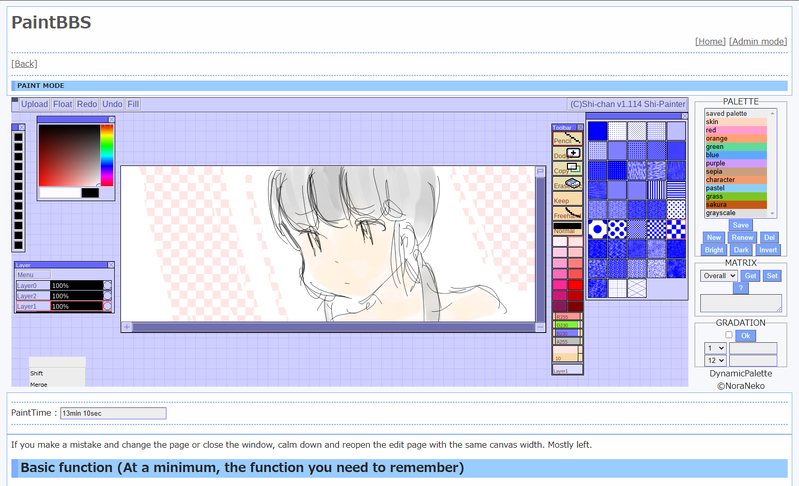Image resolution: width=799 pixels, height=486 pixels.
Task: Open the Layer panel Menu button
Action: coord(33,275)
